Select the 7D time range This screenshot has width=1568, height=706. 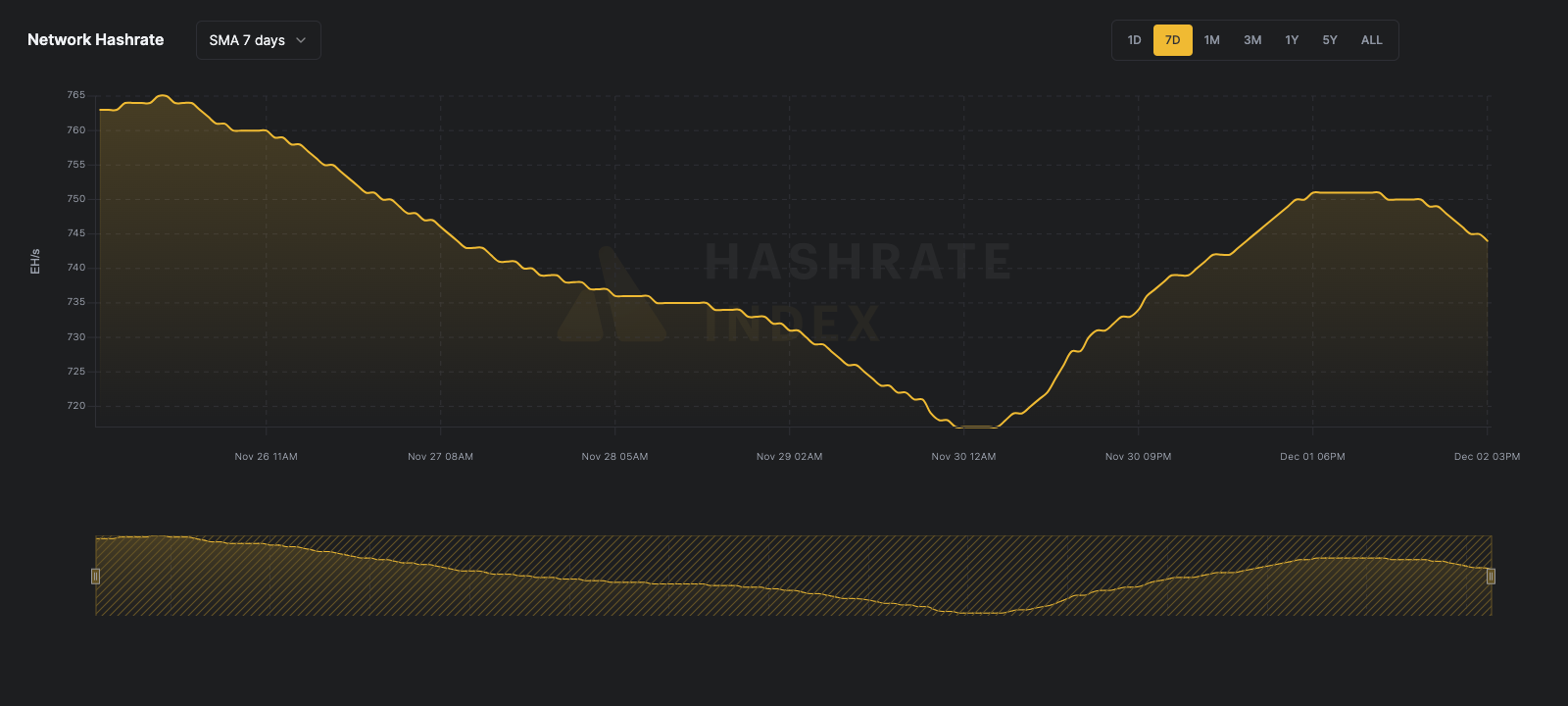coord(1173,40)
